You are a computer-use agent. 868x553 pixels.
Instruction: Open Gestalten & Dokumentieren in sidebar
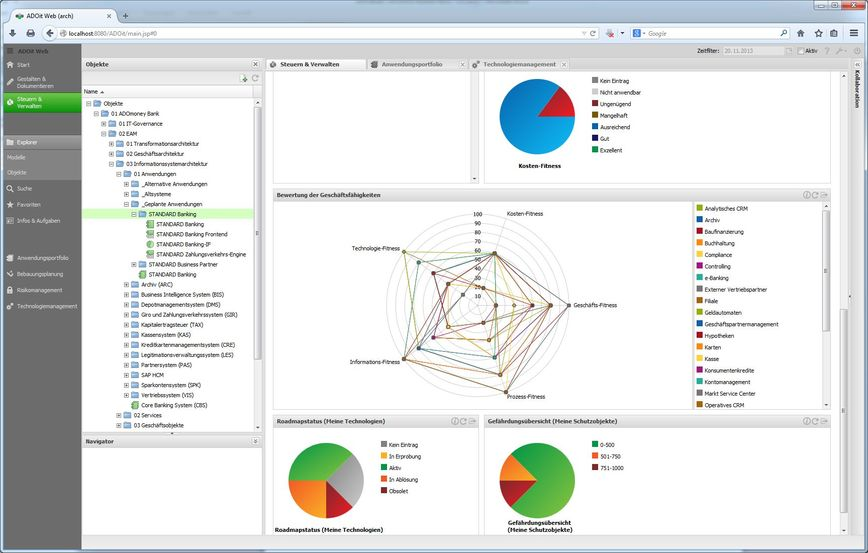42,82
